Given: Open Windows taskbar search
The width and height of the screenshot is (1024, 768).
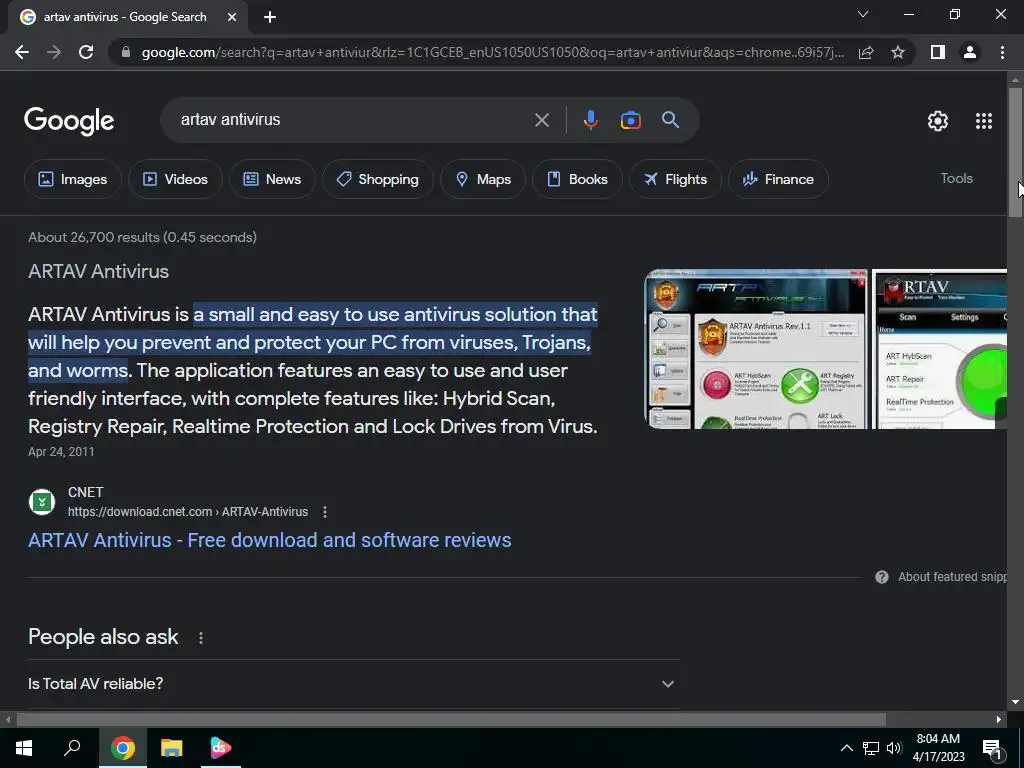Looking at the screenshot, I should 72,748.
